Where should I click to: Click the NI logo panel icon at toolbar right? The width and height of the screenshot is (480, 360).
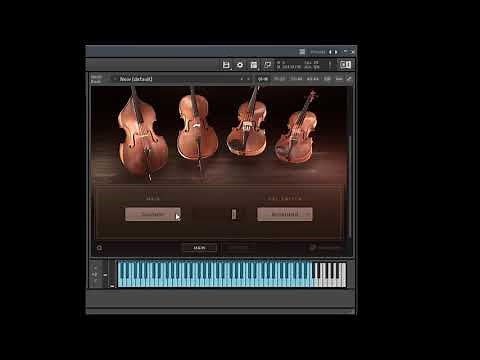coord(345,65)
